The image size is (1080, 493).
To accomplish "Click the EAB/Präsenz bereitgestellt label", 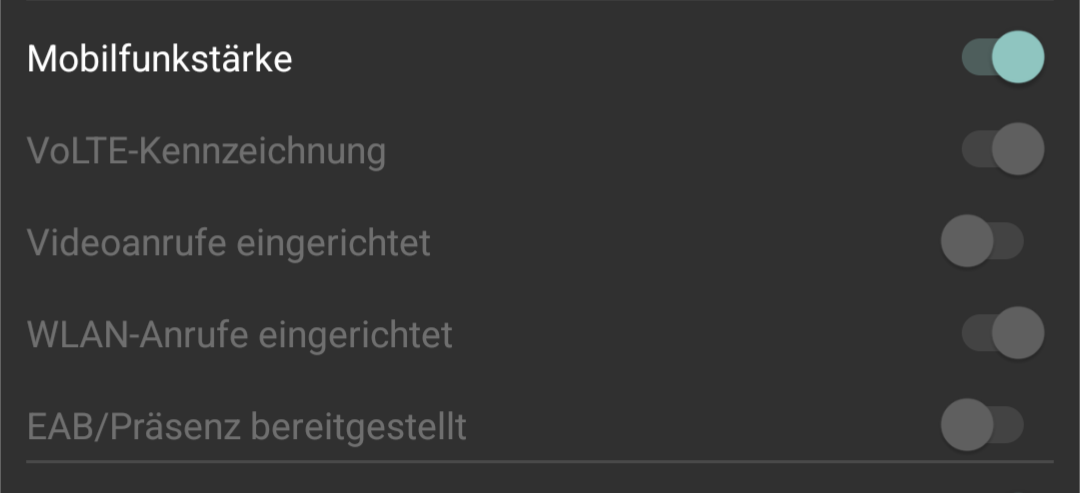I will coord(247,427).
